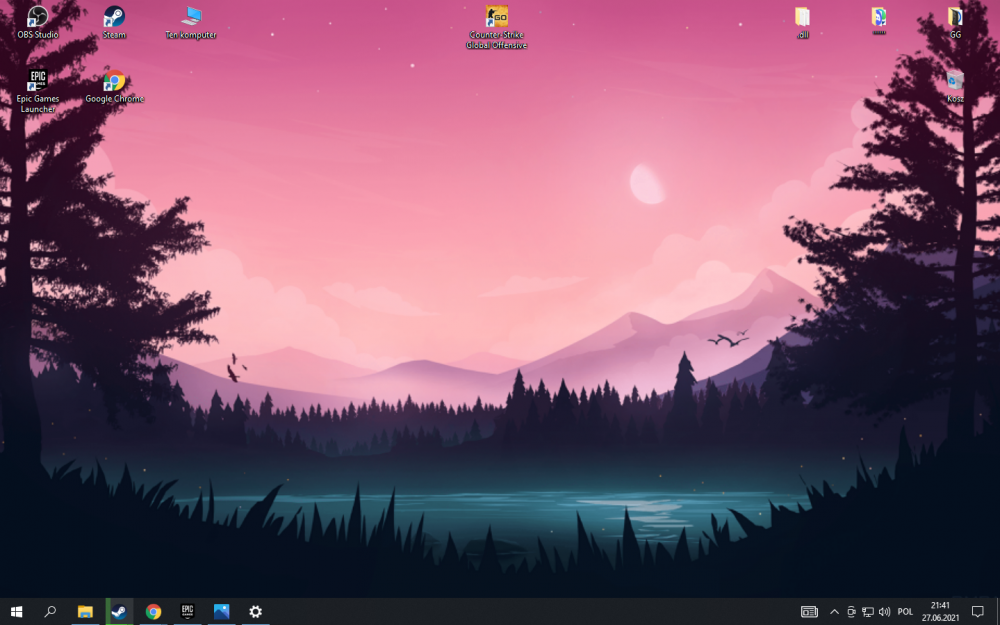This screenshot has width=1000, height=625.
Task: Open Google Chrome from the taskbar
Action: click(x=153, y=612)
